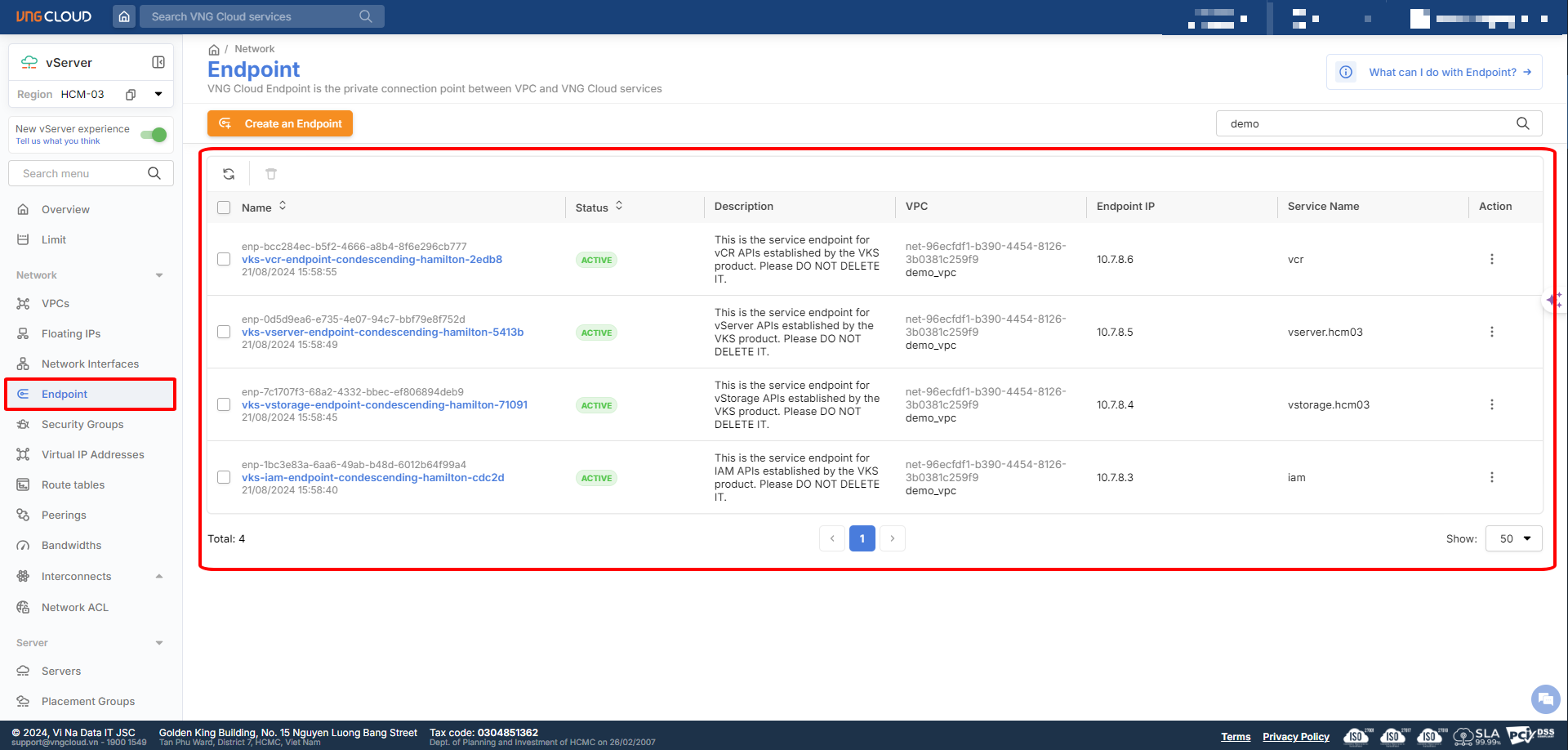Click the Create an Endpoint button
This screenshot has height=750, width=1568.
point(280,123)
